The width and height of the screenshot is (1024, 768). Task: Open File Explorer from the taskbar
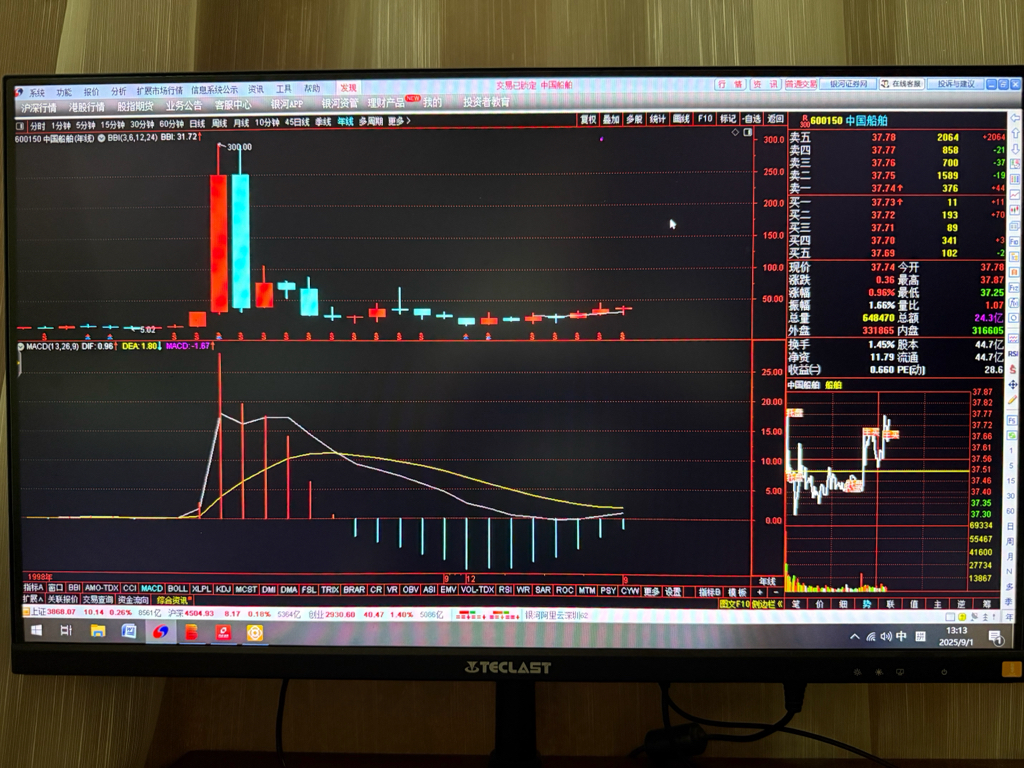point(98,631)
